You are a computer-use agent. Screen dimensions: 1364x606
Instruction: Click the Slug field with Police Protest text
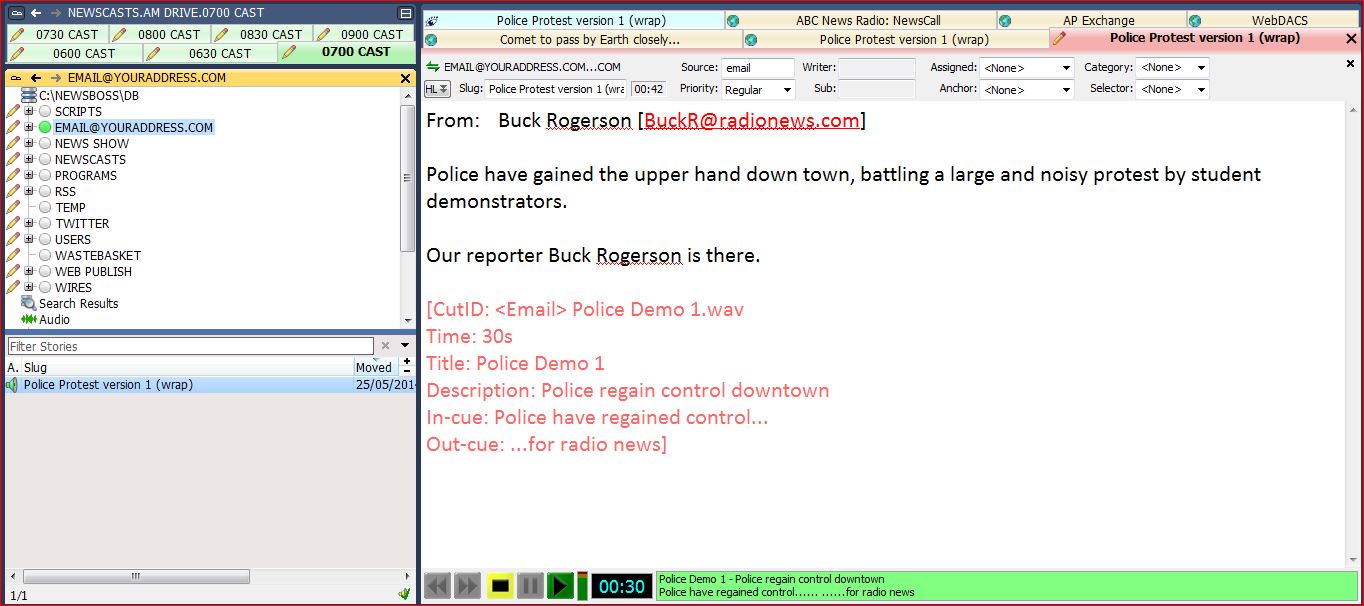click(556, 89)
